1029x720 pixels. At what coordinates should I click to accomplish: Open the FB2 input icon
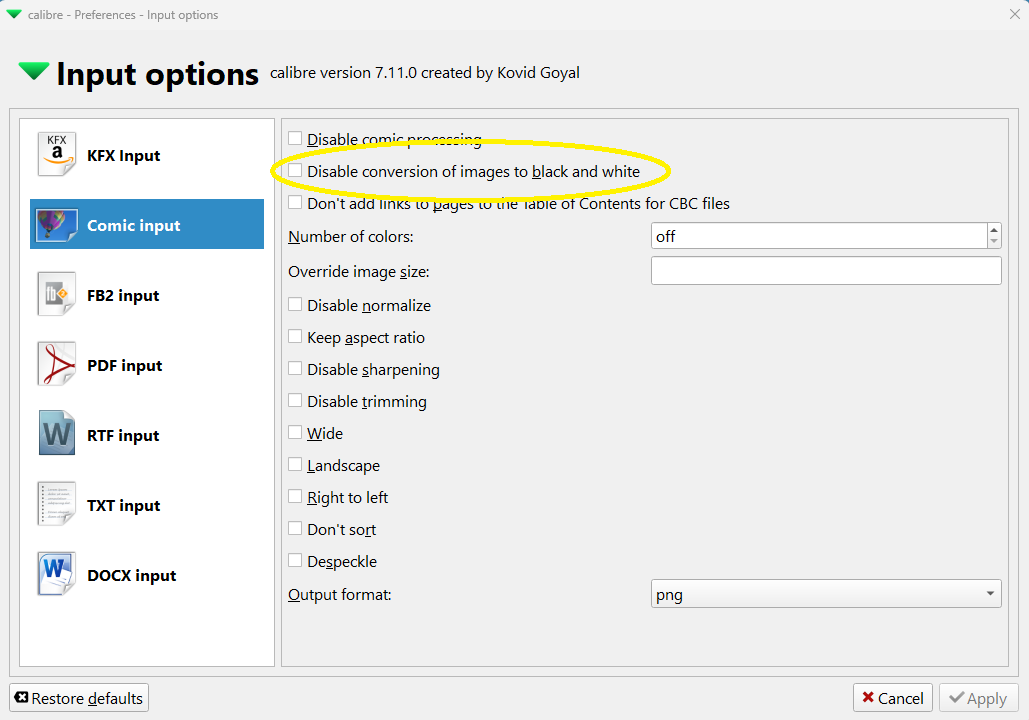tap(57, 295)
